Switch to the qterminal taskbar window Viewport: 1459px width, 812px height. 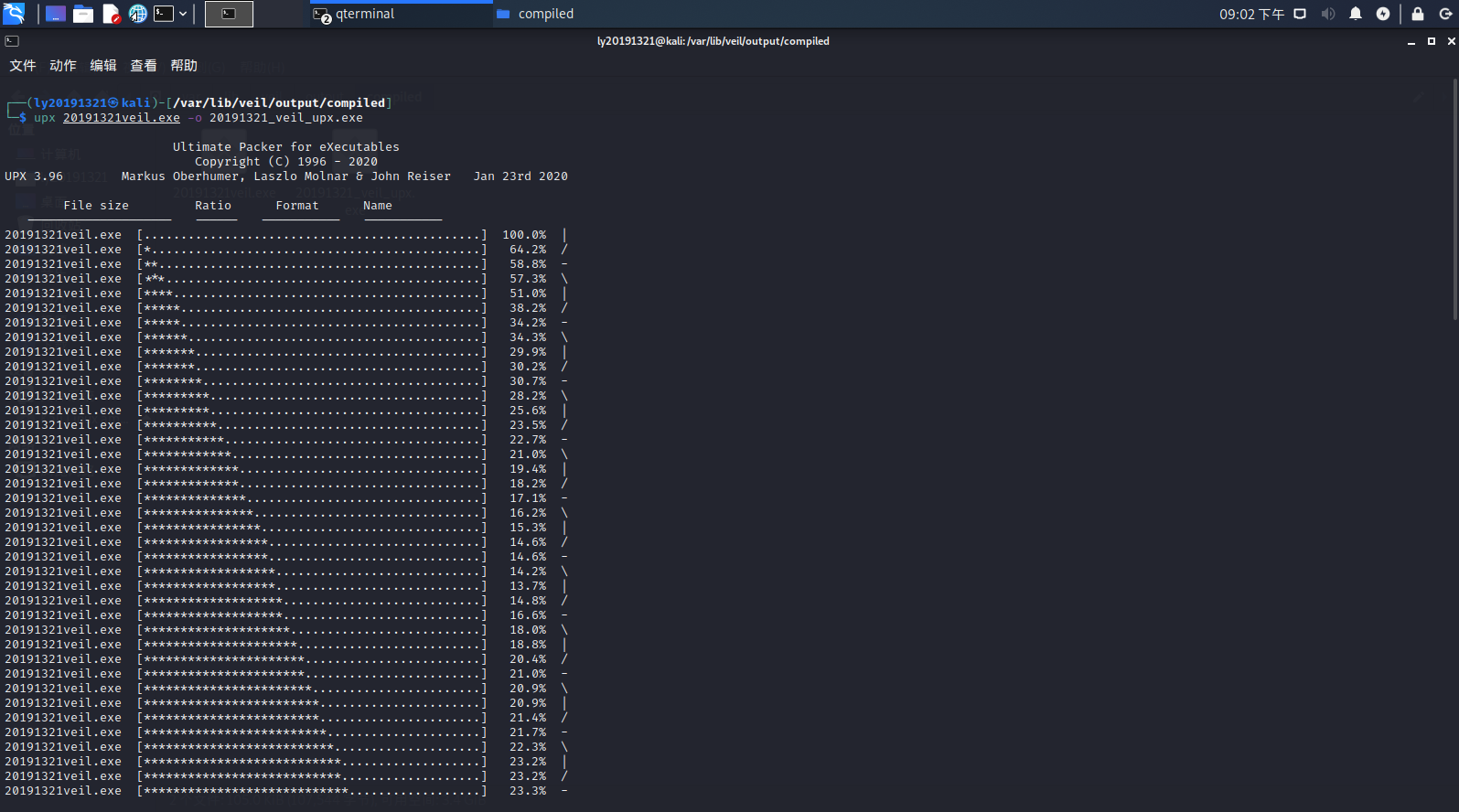point(401,14)
